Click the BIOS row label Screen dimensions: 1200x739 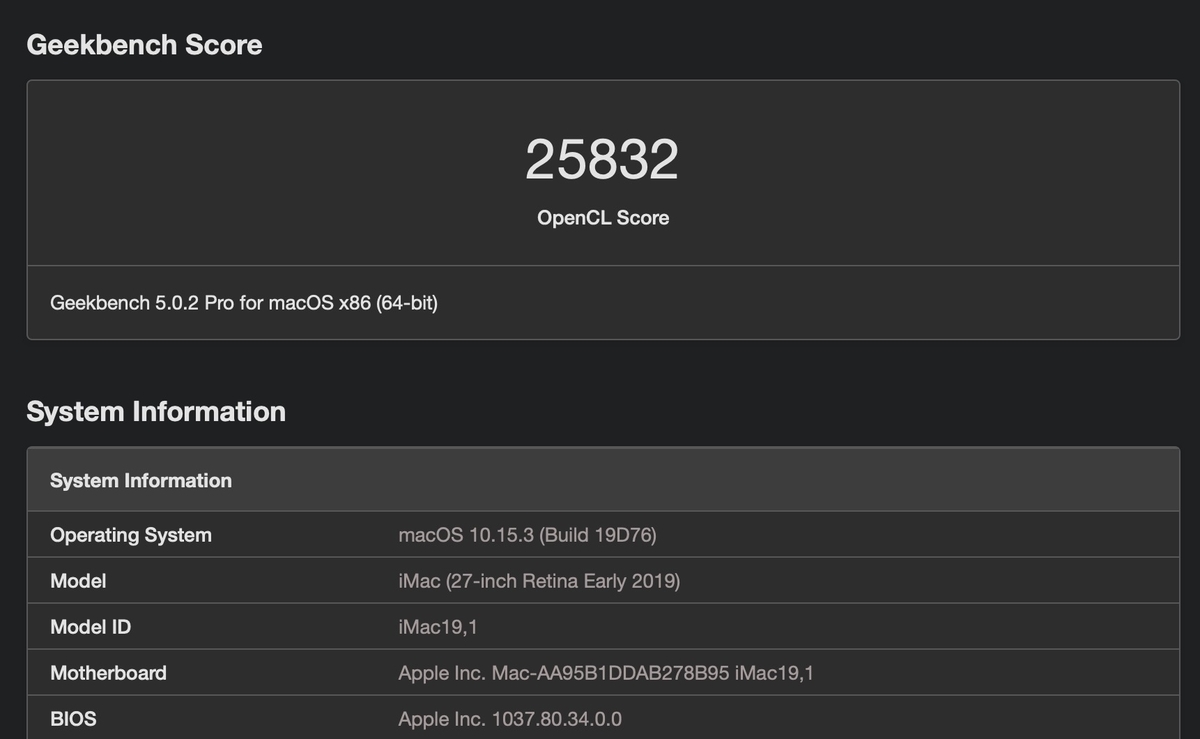point(73,719)
